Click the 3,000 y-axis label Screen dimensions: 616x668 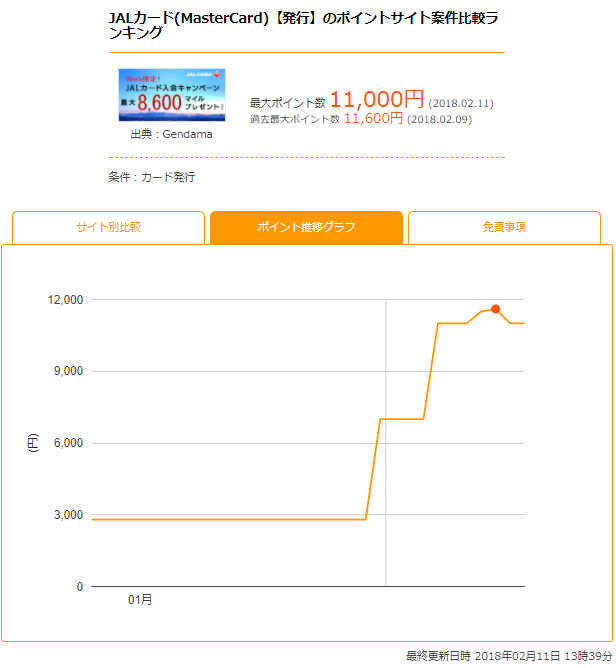pos(68,515)
